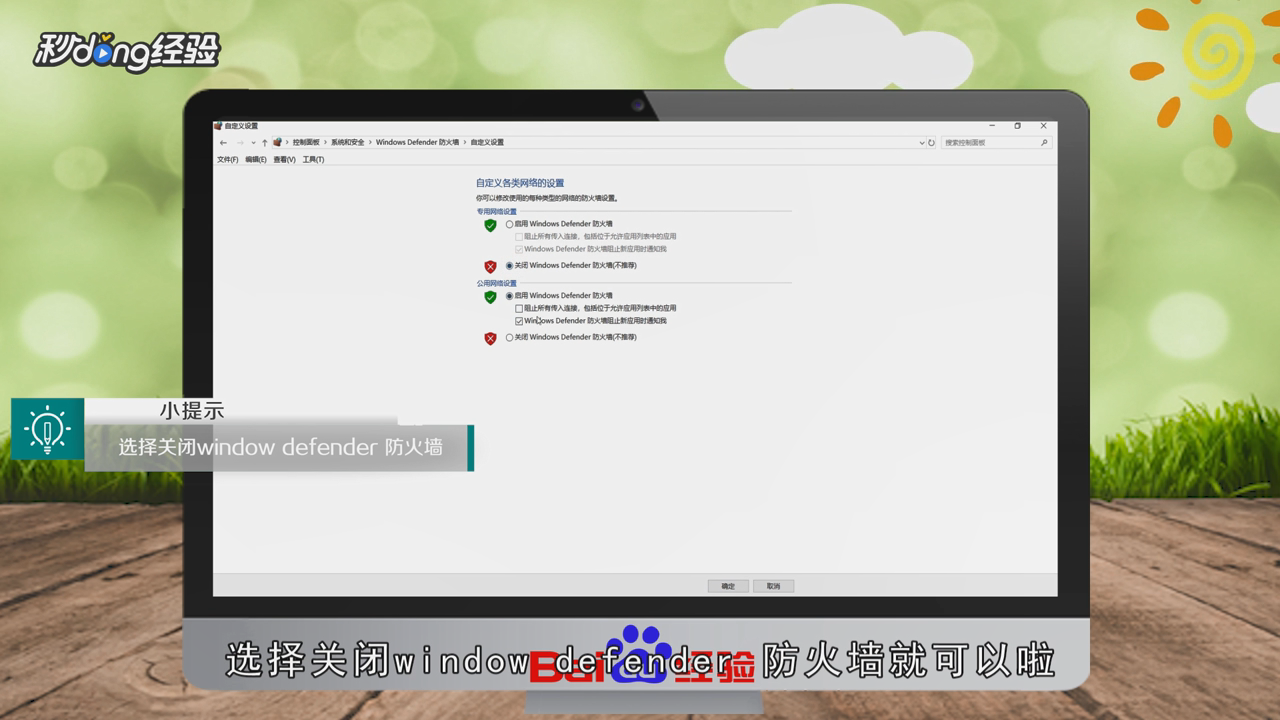Click 自定义设置 breadcrumb segment
Image resolution: width=1280 pixels, height=720 pixels.
487,143
